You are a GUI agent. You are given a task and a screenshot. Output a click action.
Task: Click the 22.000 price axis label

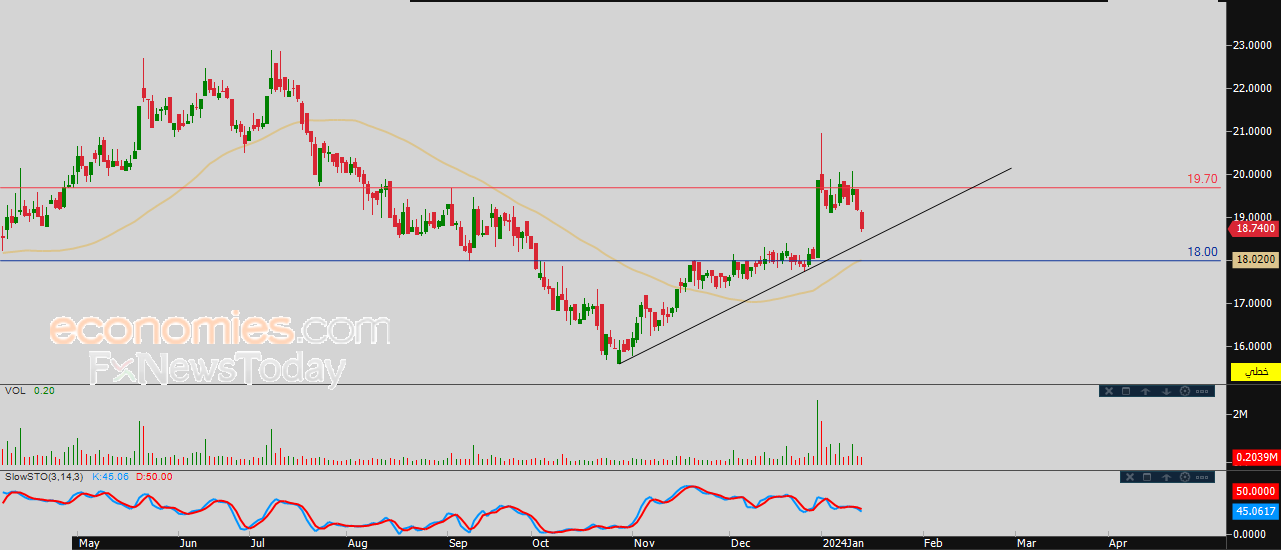point(1253,88)
